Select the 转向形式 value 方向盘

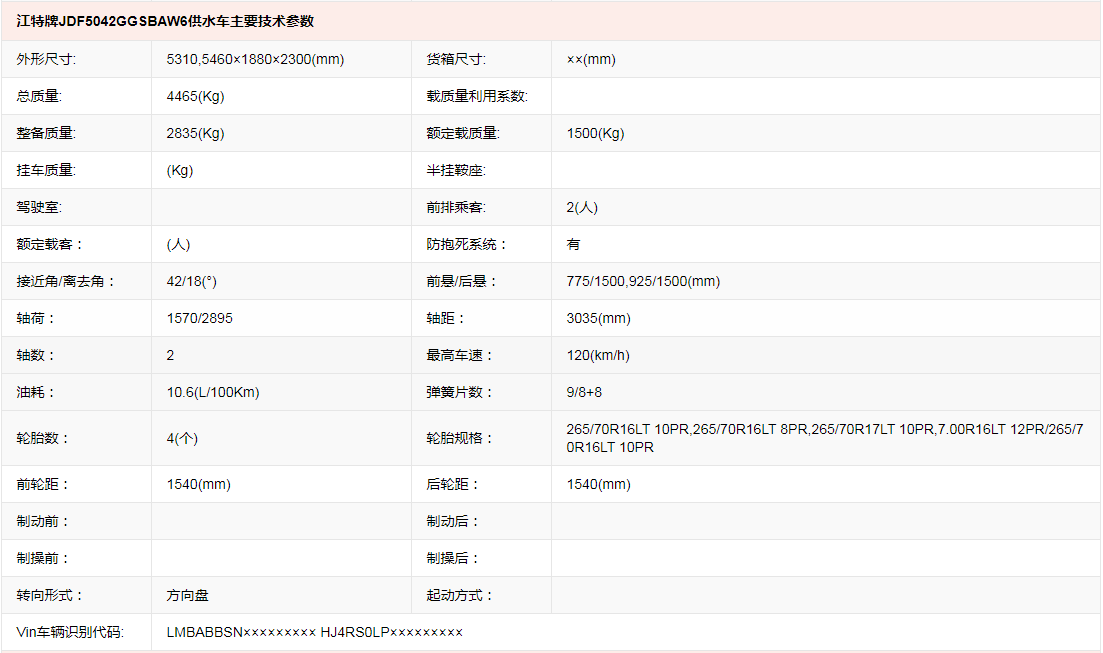188,595
